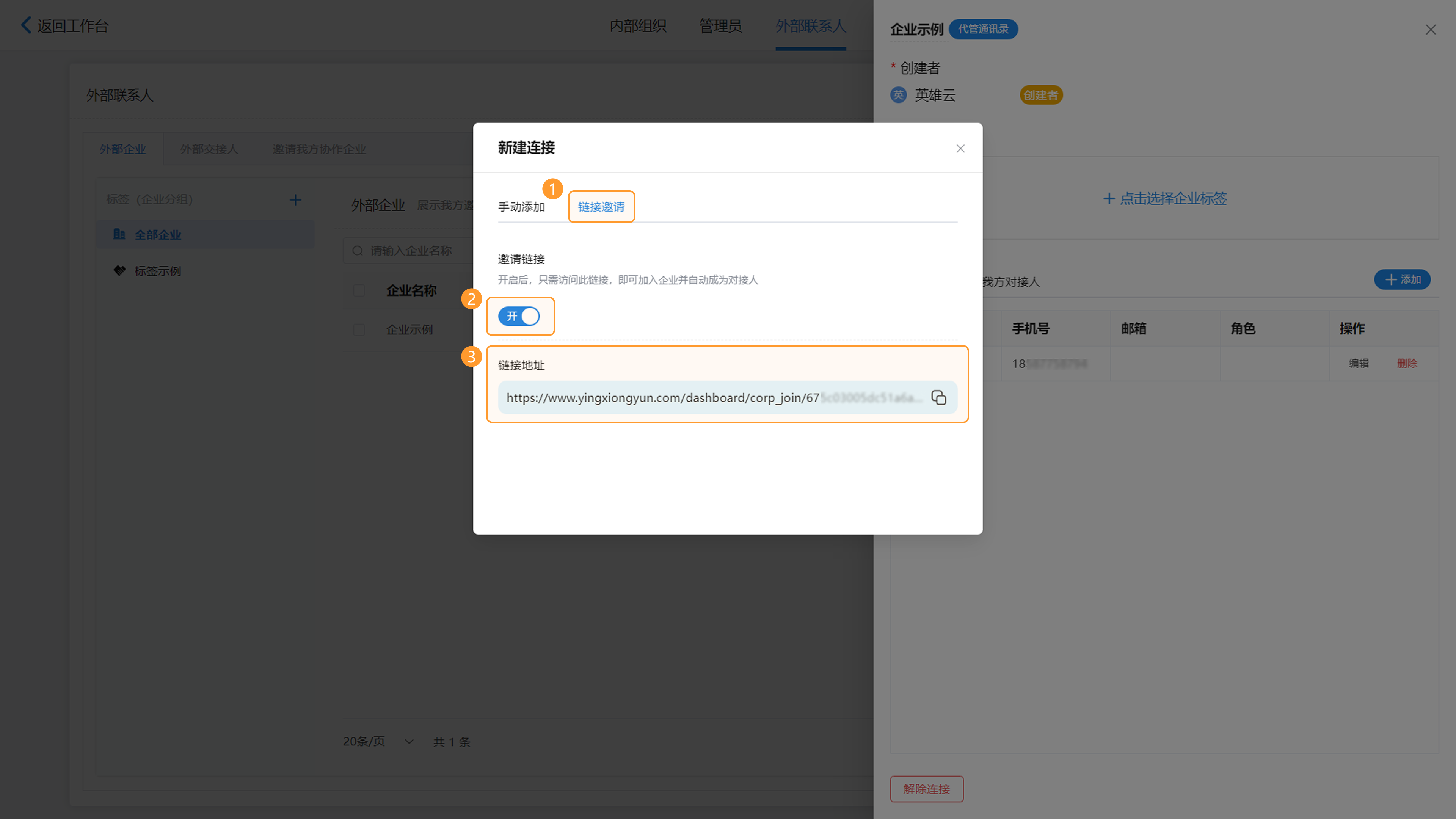This screenshot has width=1456, height=819.
Task: Close the 企业示例 side panel
Action: pos(1431,30)
